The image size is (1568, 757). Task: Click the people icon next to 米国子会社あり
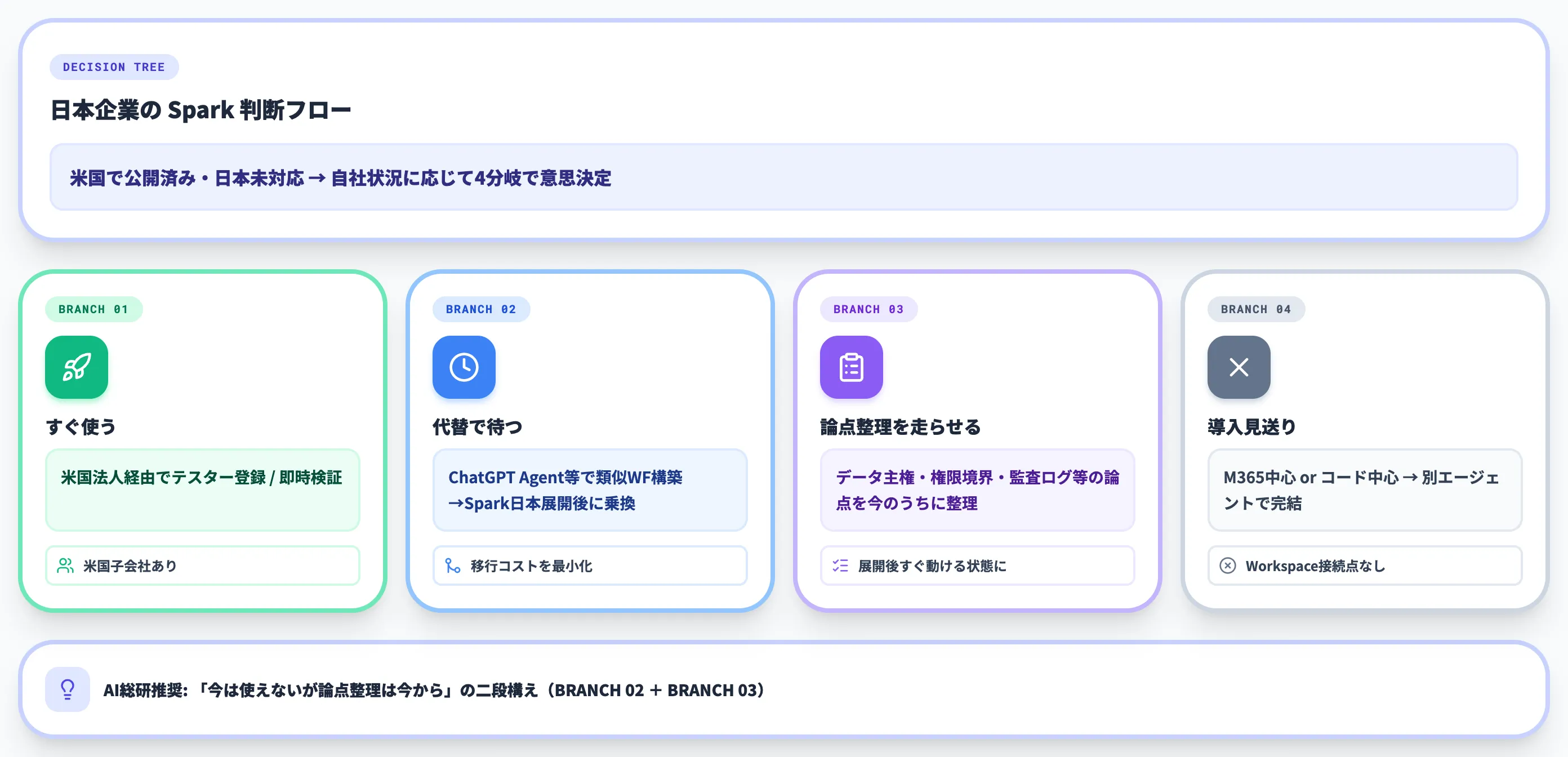point(65,566)
